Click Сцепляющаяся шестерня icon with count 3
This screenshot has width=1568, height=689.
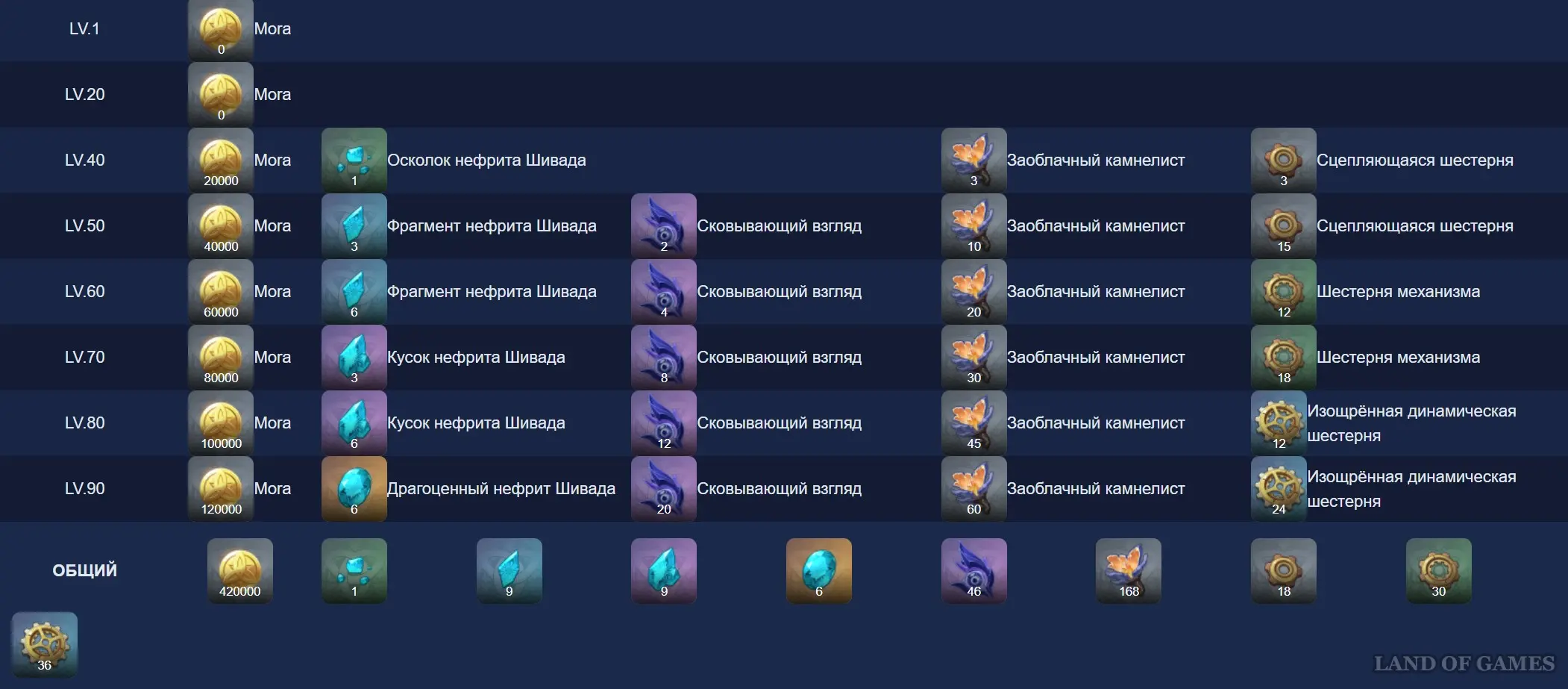coord(1284,160)
